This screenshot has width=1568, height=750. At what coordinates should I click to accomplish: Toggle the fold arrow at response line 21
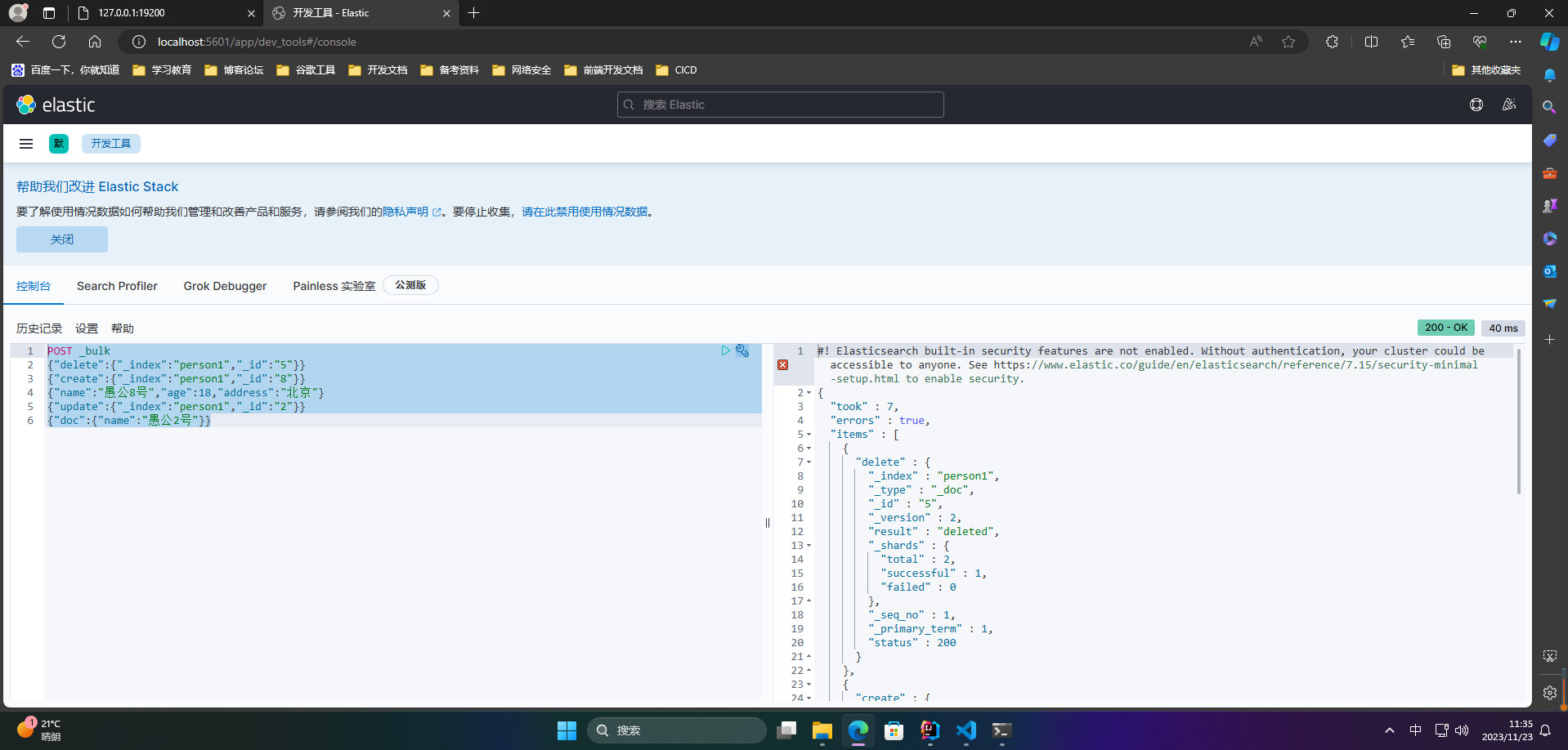[809, 657]
